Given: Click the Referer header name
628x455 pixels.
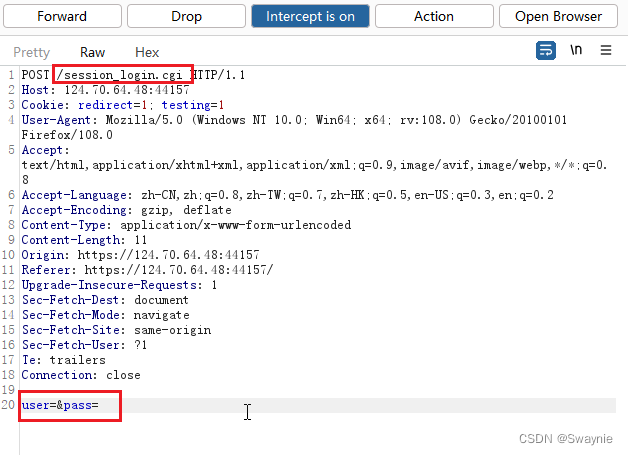Looking at the screenshot, I should coord(46,270).
